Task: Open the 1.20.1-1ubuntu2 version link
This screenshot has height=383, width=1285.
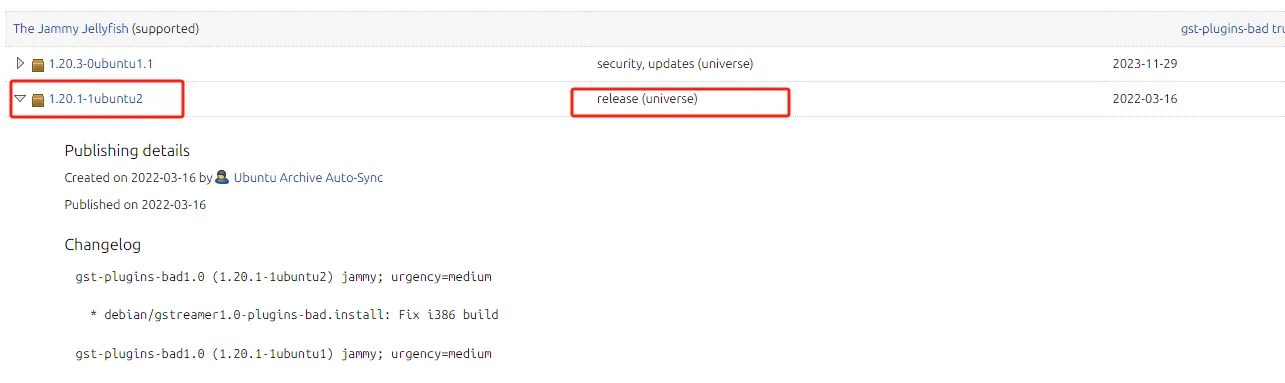Action: tap(96, 99)
